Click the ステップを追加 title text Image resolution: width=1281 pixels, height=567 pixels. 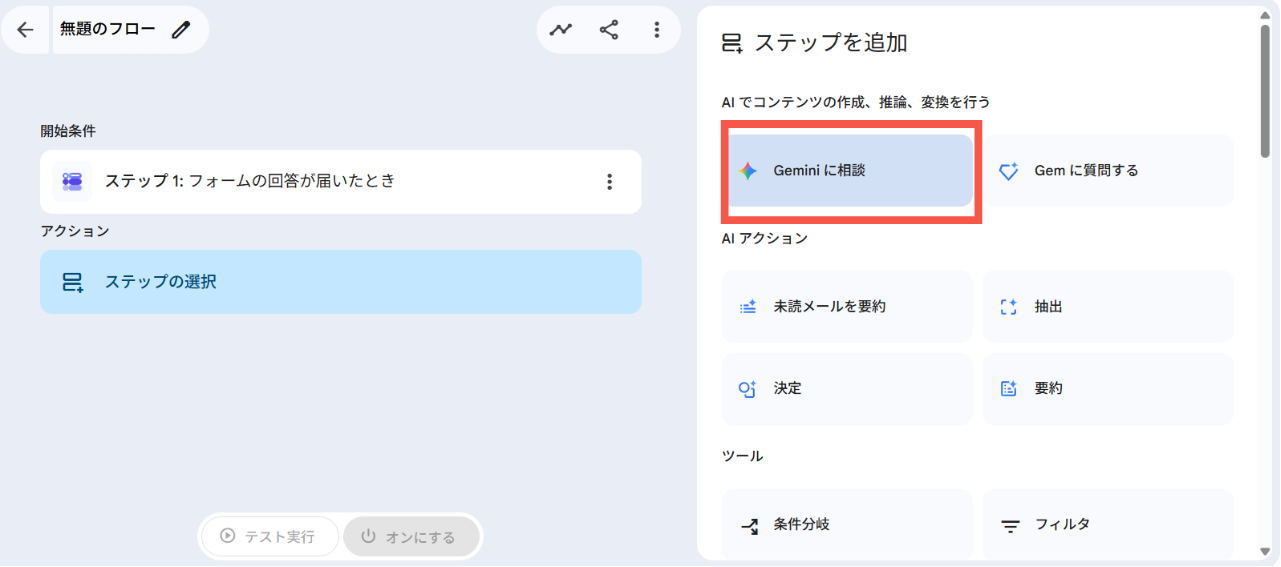(x=831, y=43)
